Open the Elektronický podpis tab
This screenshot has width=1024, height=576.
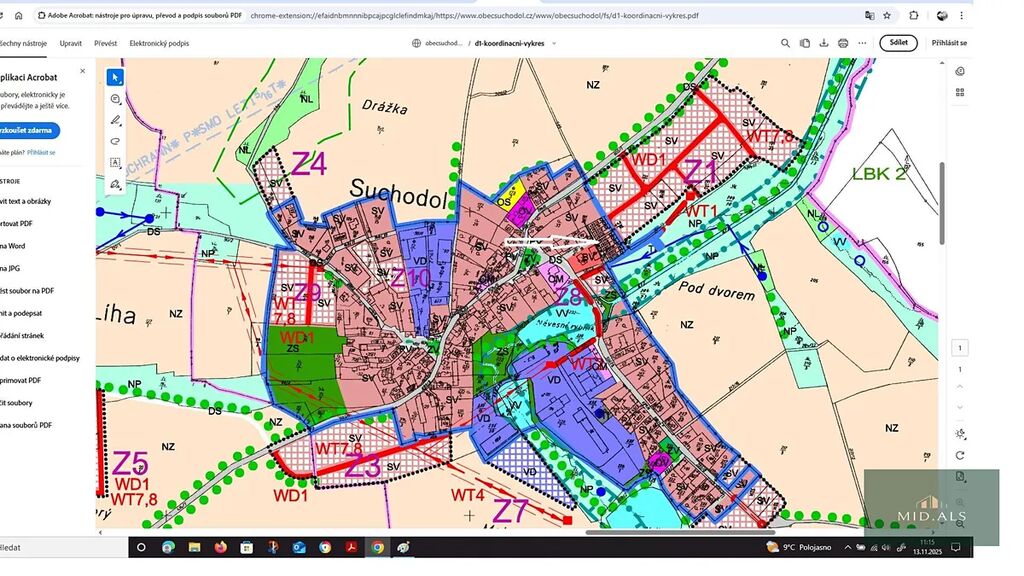point(159,43)
